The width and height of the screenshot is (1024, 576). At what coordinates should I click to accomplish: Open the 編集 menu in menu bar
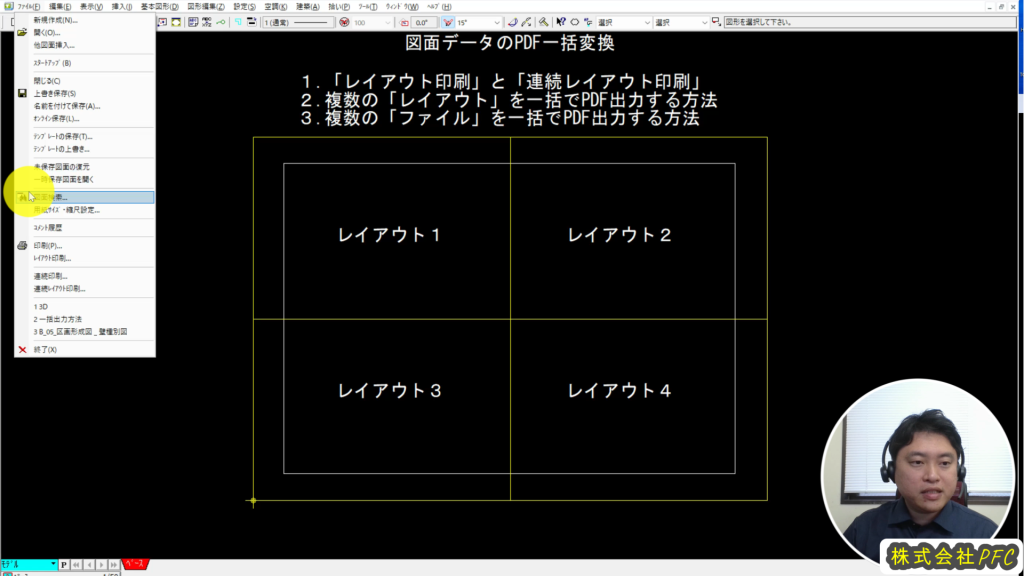59,6
